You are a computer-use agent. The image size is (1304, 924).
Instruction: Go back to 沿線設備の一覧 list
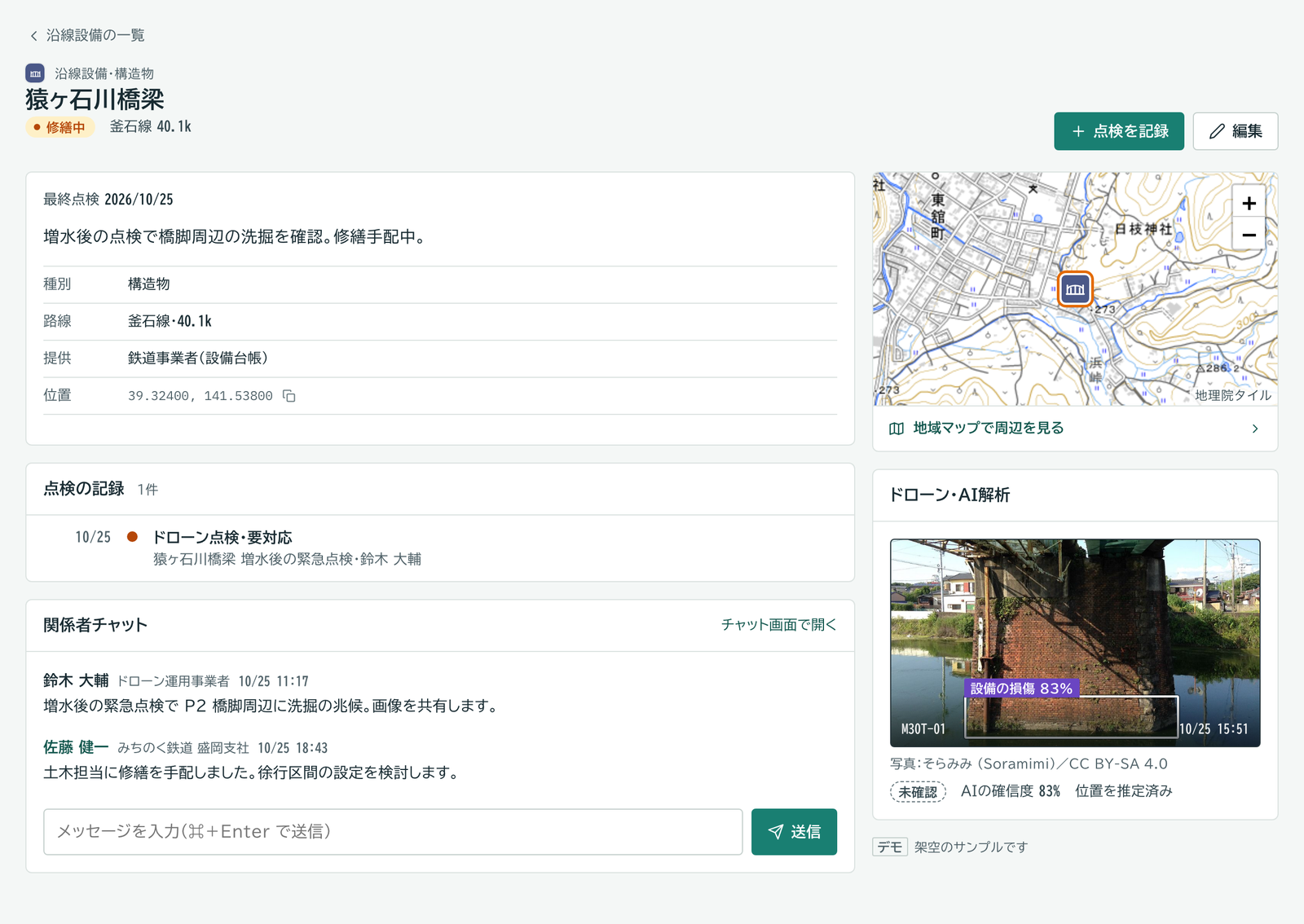[87, 35]
